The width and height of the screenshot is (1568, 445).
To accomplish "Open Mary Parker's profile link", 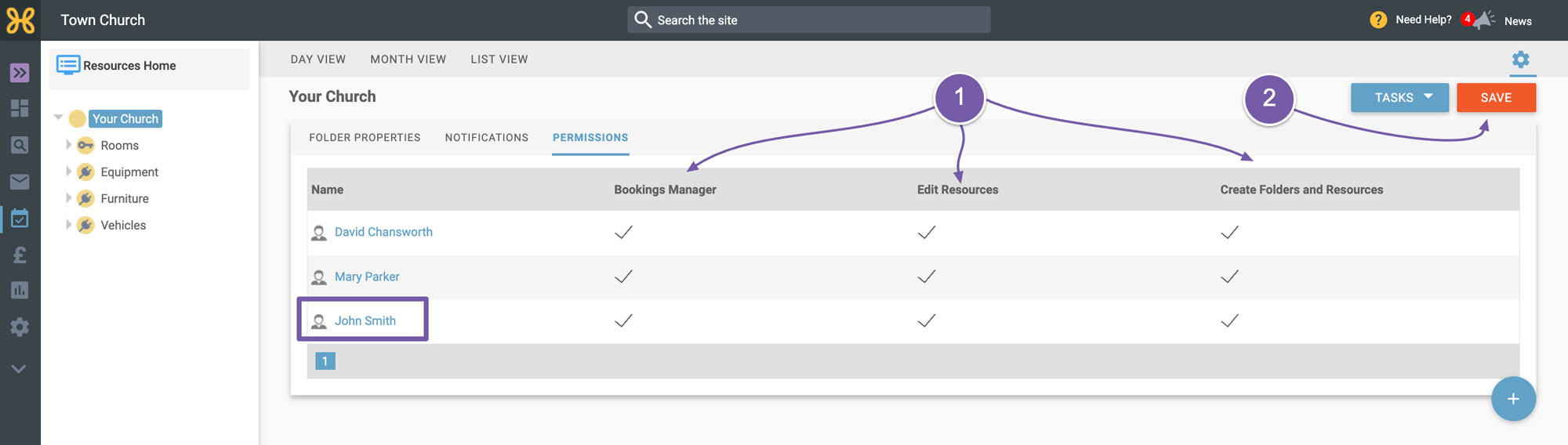I will coord(367,277).
